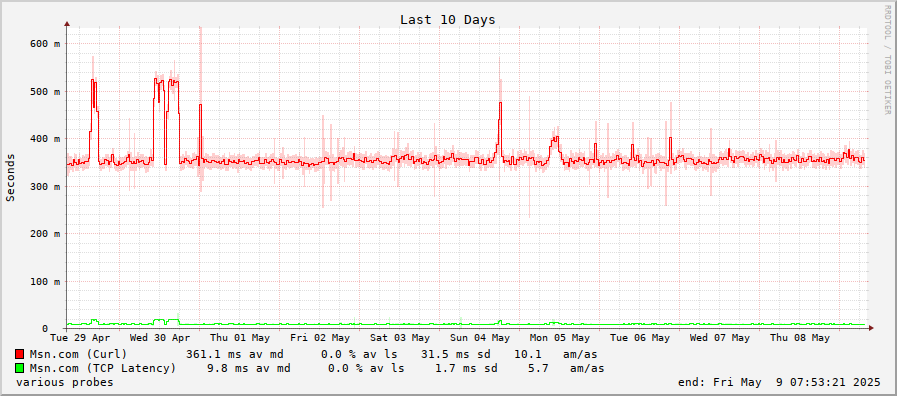Click the '1.7 ms sd' statistic
This screenshot has width=897, height=396.
point(466,368)
